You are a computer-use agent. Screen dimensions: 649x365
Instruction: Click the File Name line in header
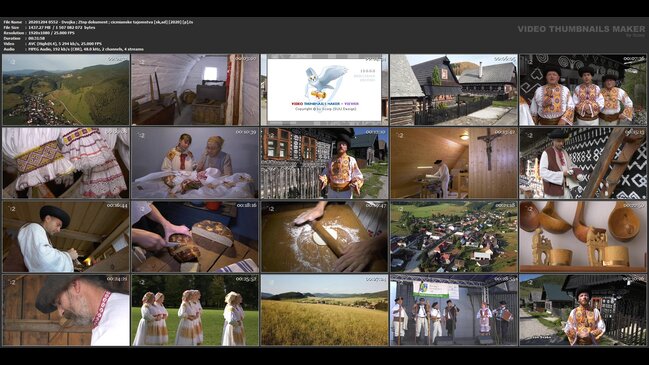pyautogui.click(x=98, y=22)
